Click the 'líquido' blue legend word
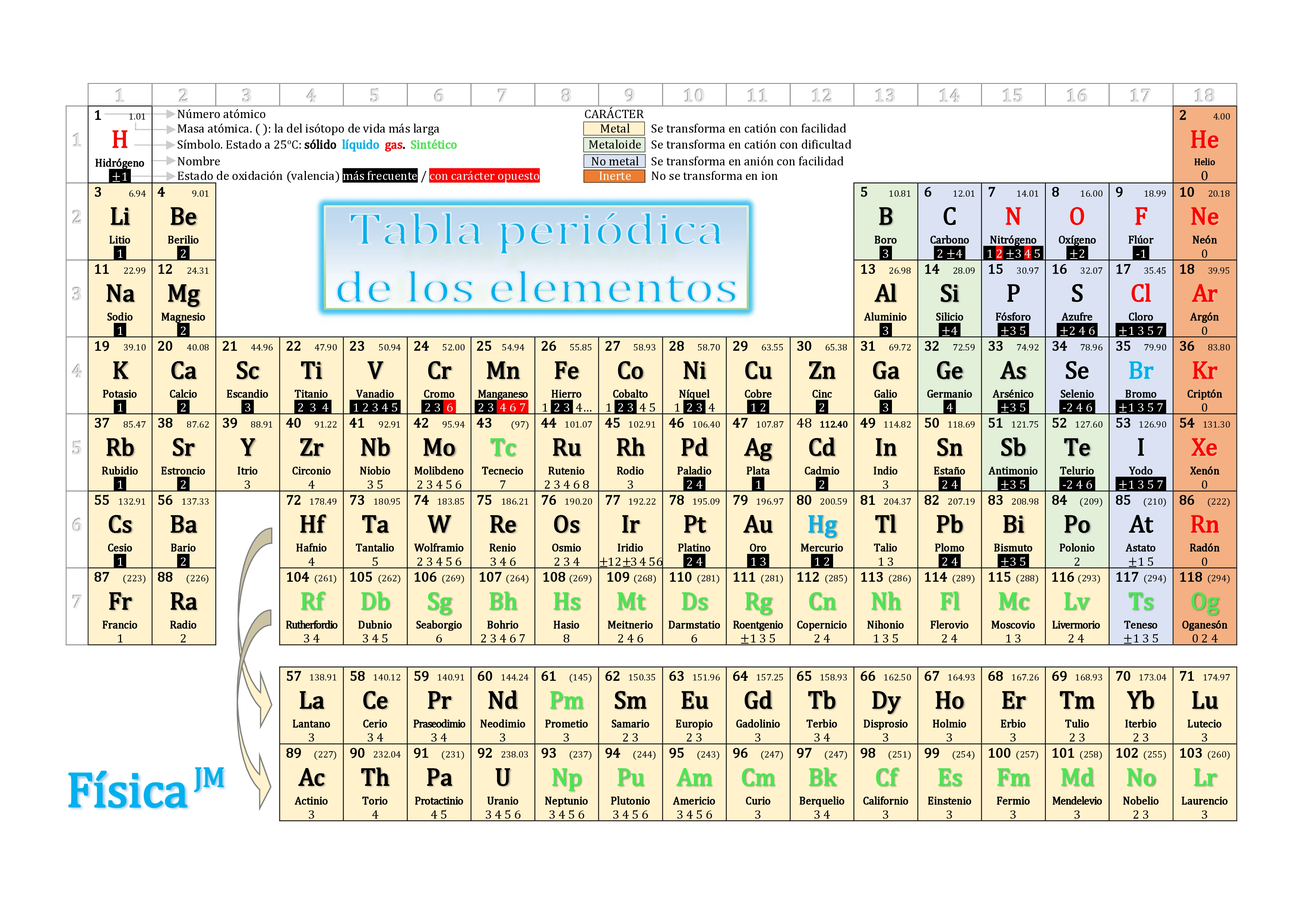The width and height of the screenshot is (1307, 924). click(360, 145)
